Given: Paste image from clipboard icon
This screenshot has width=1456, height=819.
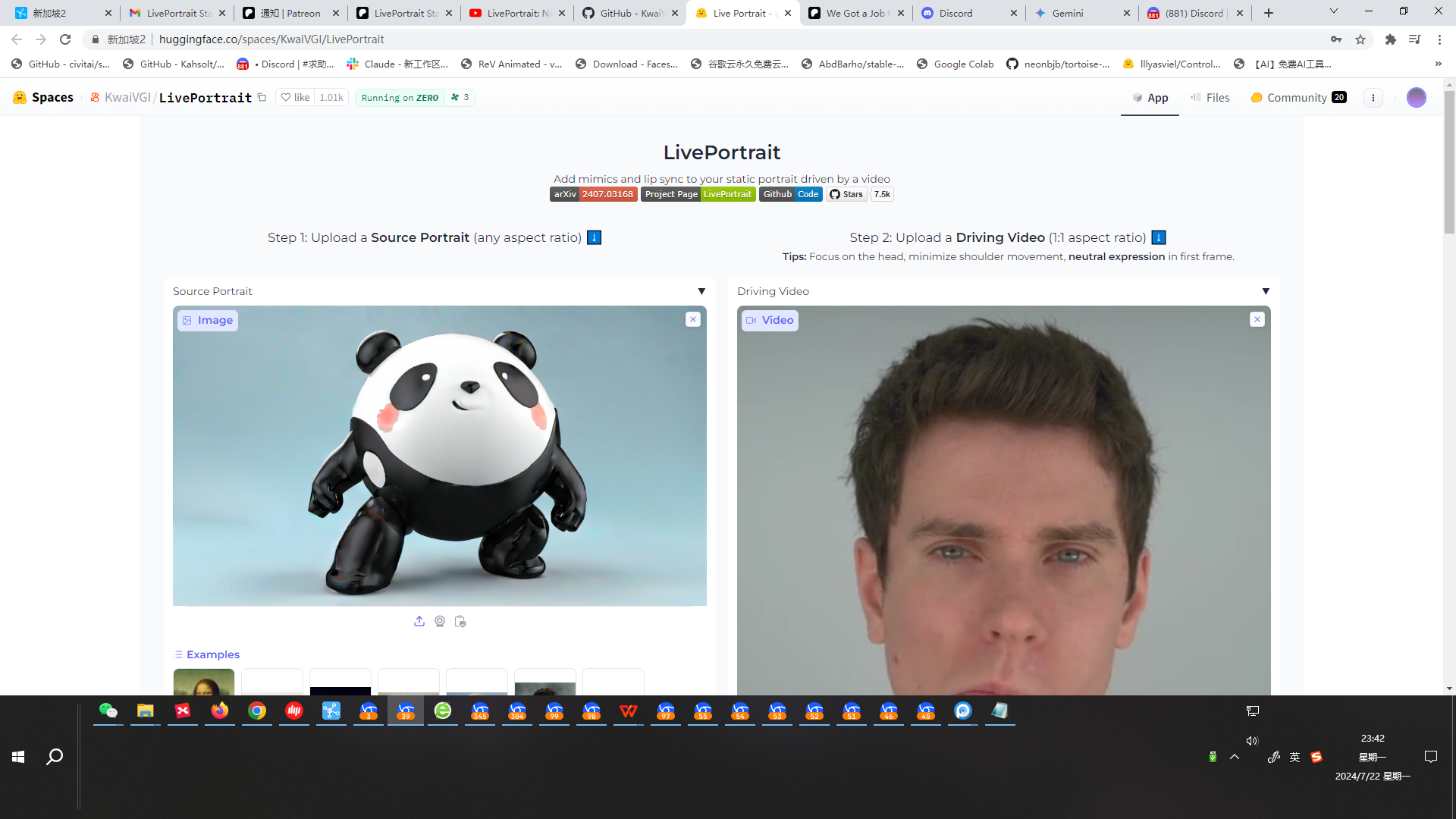Looking at the screenshot, I should 460,621.
